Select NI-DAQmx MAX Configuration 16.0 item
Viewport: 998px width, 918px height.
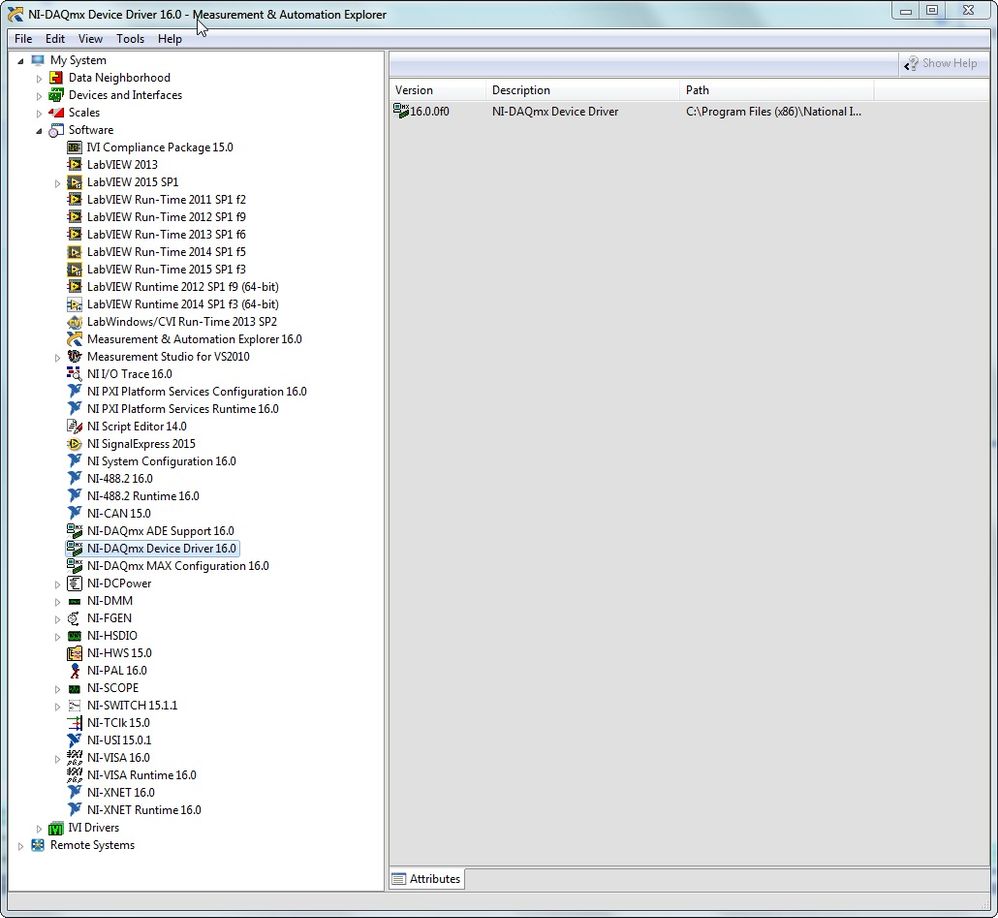click(177, 566)
